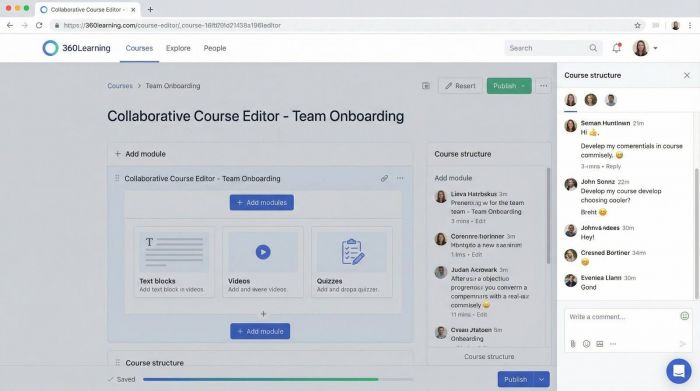Open the browser menu dots

(x=690, y=25)
